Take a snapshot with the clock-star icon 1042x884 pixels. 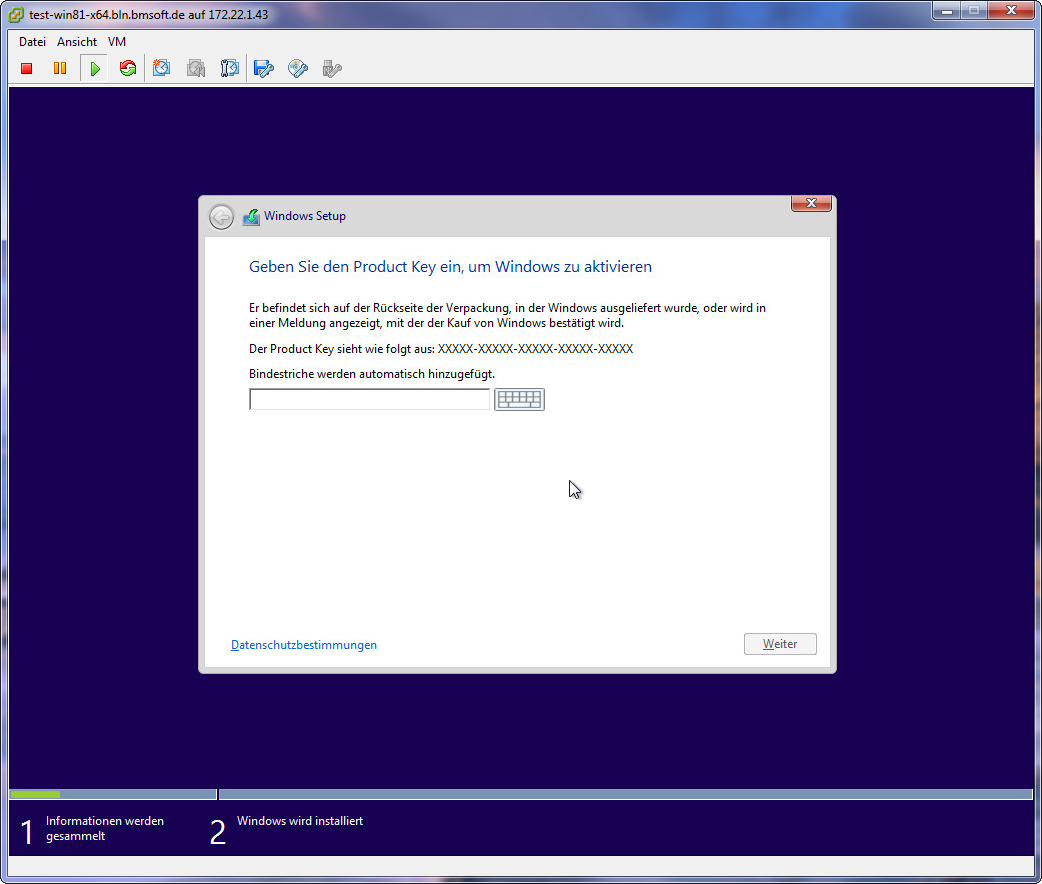pyautogui.click(x=161, y=68)
